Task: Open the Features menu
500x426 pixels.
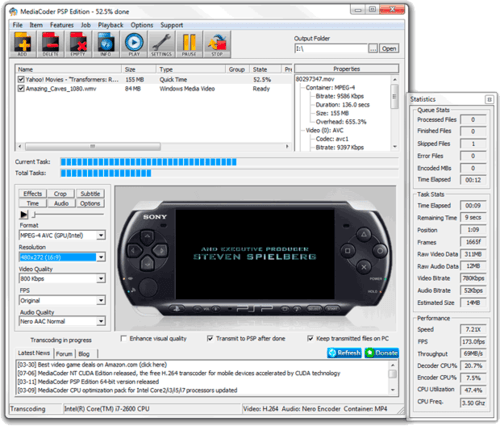Action: [62, 25]
